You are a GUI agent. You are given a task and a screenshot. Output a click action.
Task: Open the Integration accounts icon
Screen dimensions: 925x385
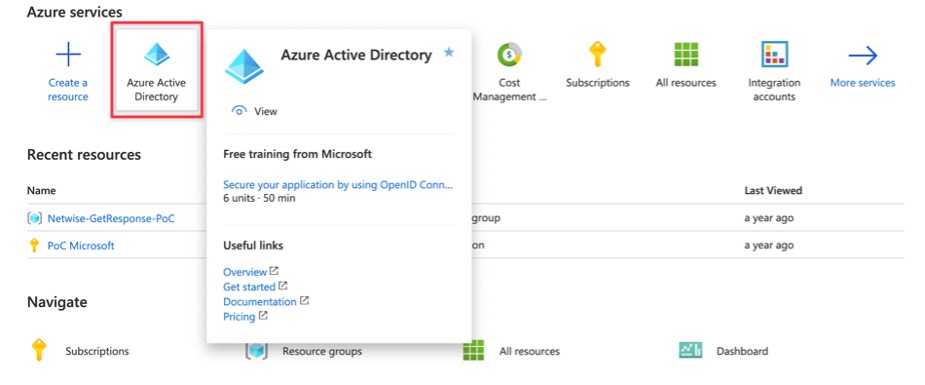(775, 55)
